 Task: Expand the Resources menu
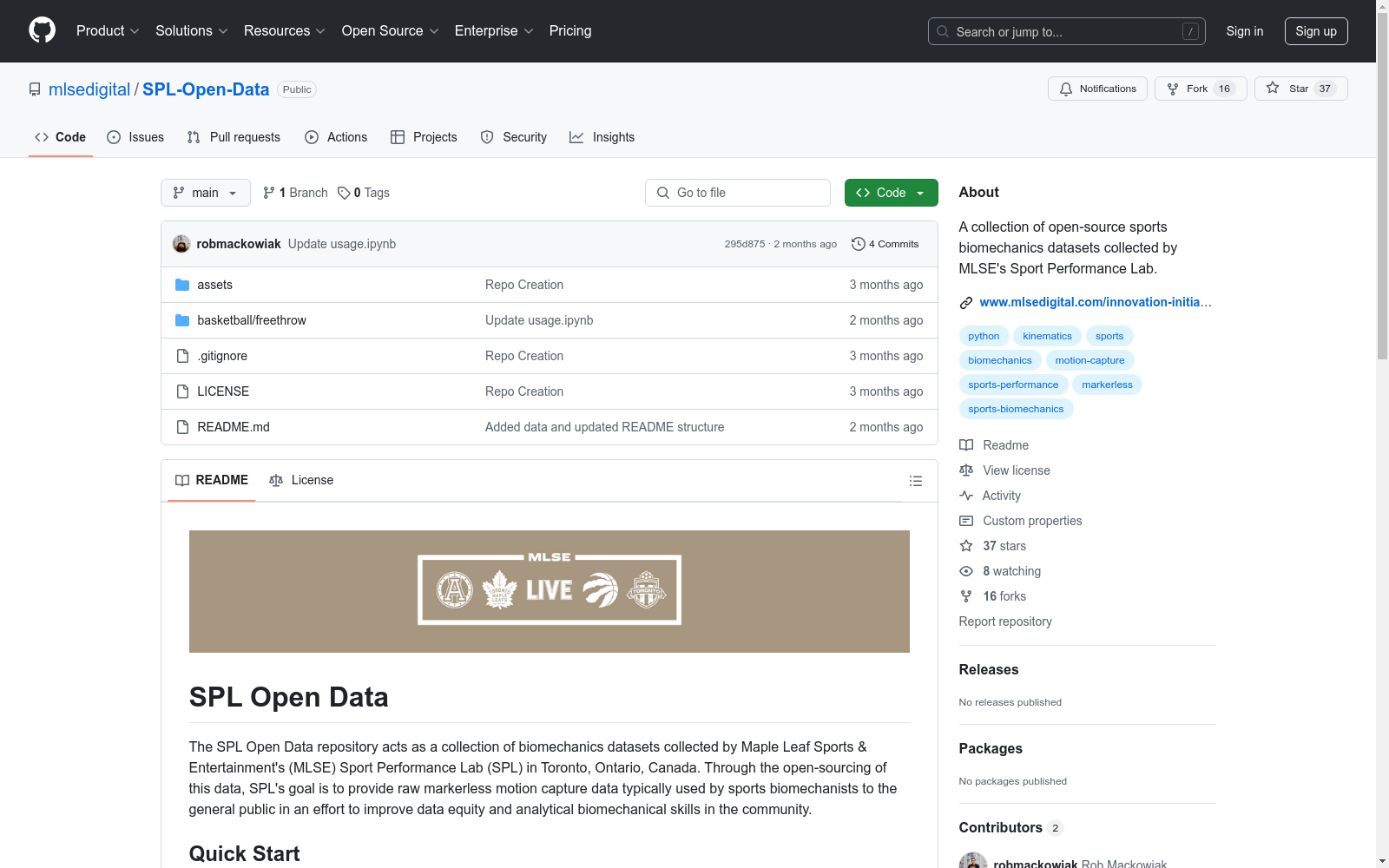pyautogui.click(x=285, y=30)
